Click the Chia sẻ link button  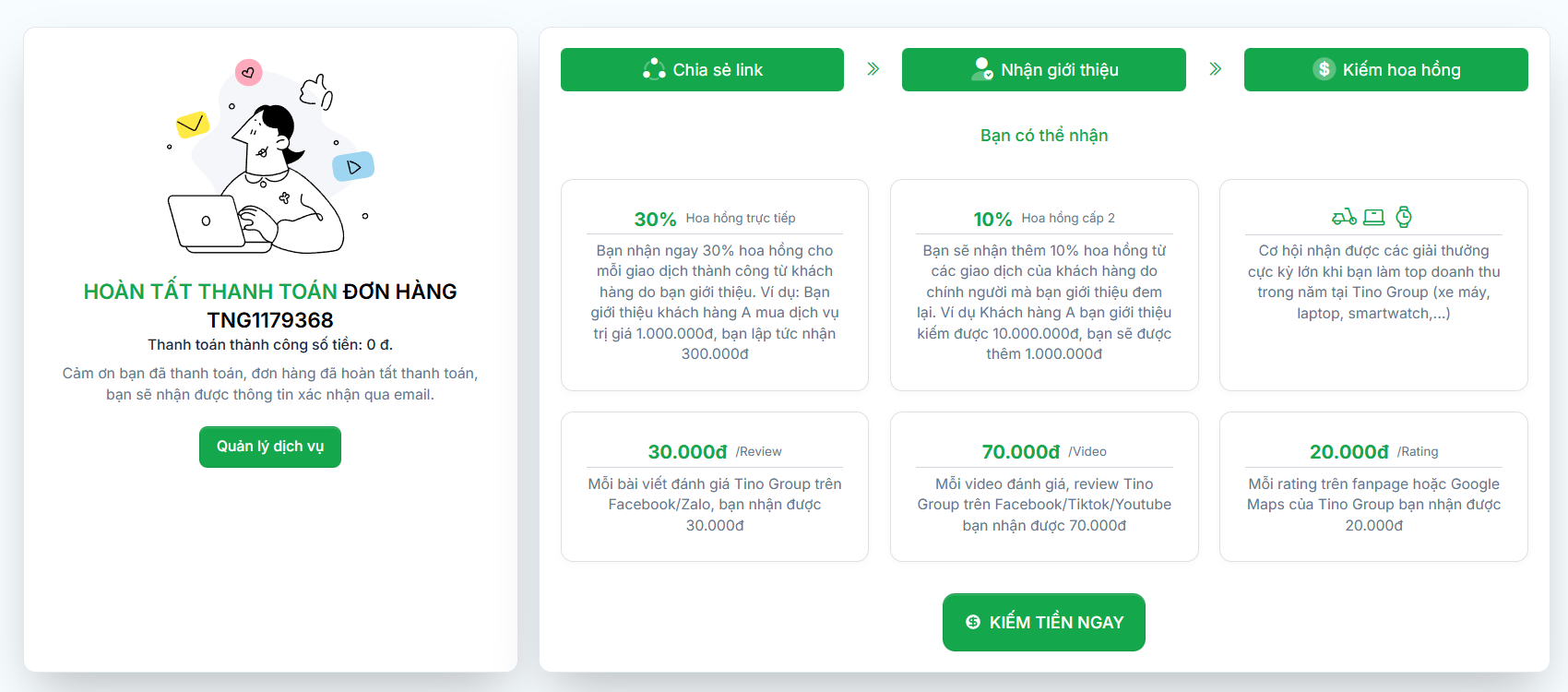point(702,68)
